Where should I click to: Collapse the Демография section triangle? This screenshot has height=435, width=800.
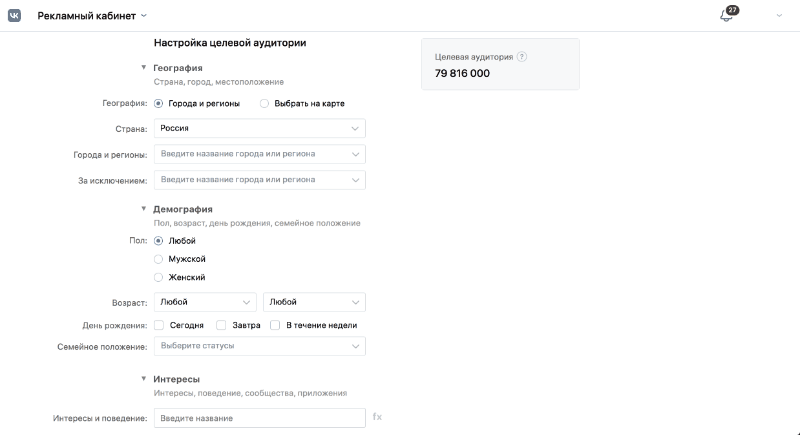click(143, 209)
